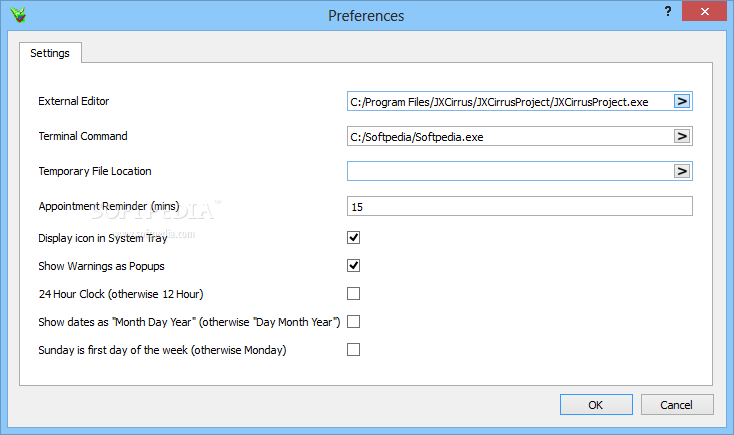Screen dimensions: 734x435
Task: Enable Month Day Year date format
Action: click(x=353, y=322)
